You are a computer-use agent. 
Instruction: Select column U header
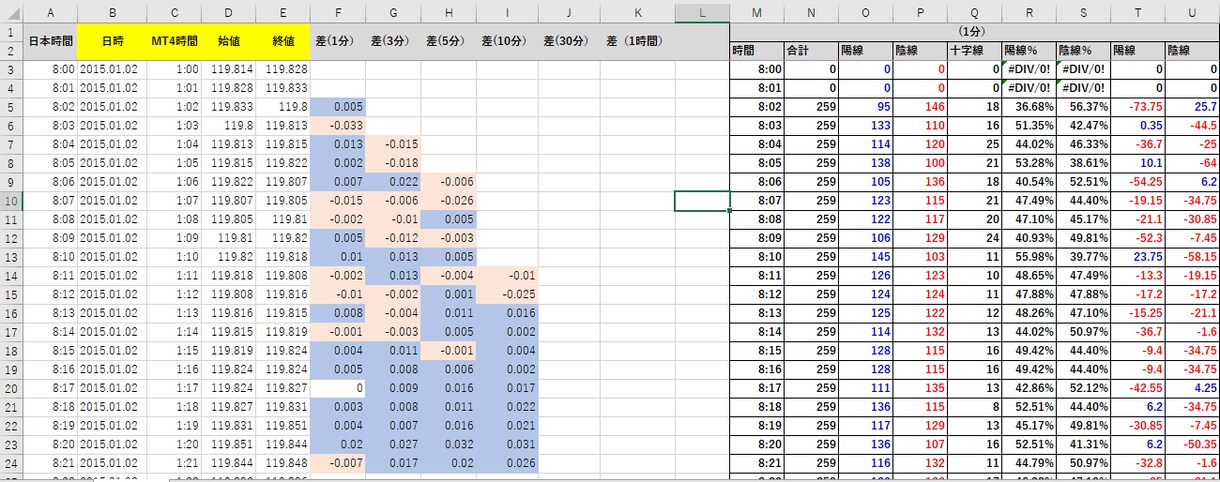point(1192,12)
